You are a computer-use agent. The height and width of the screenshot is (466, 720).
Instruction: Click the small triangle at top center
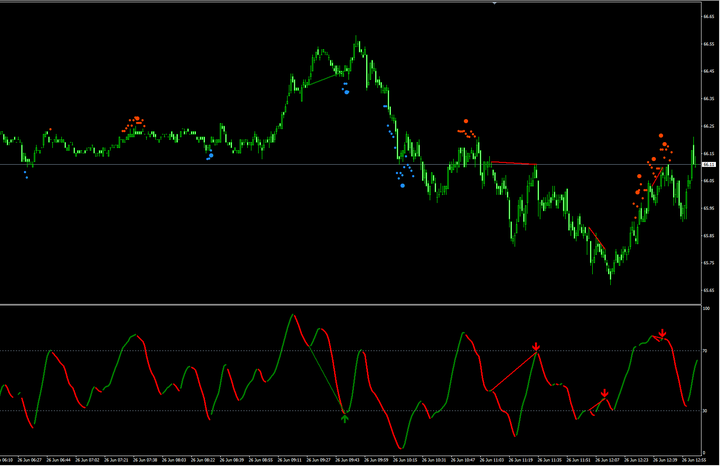495,3
